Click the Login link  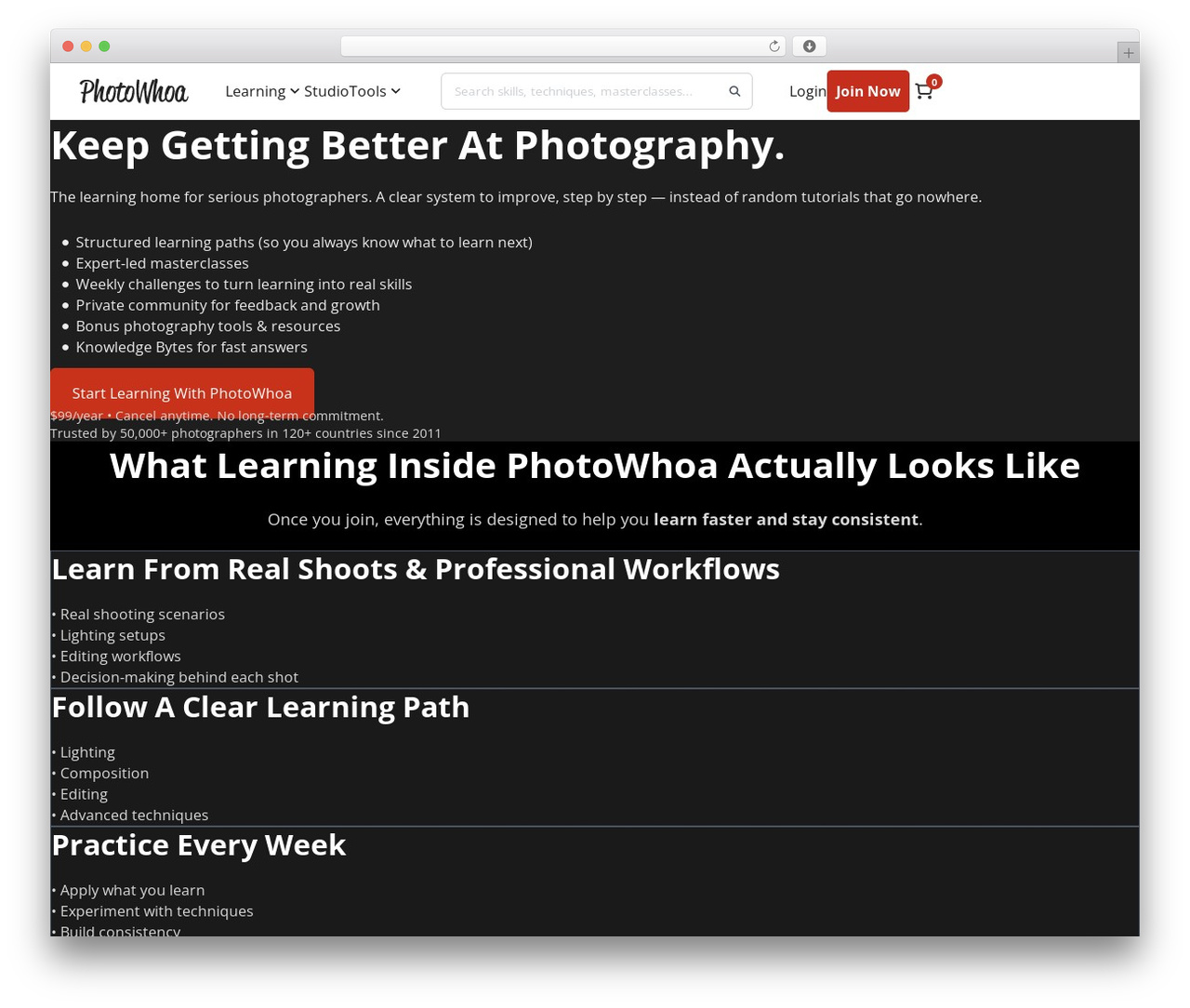[807, 91]
